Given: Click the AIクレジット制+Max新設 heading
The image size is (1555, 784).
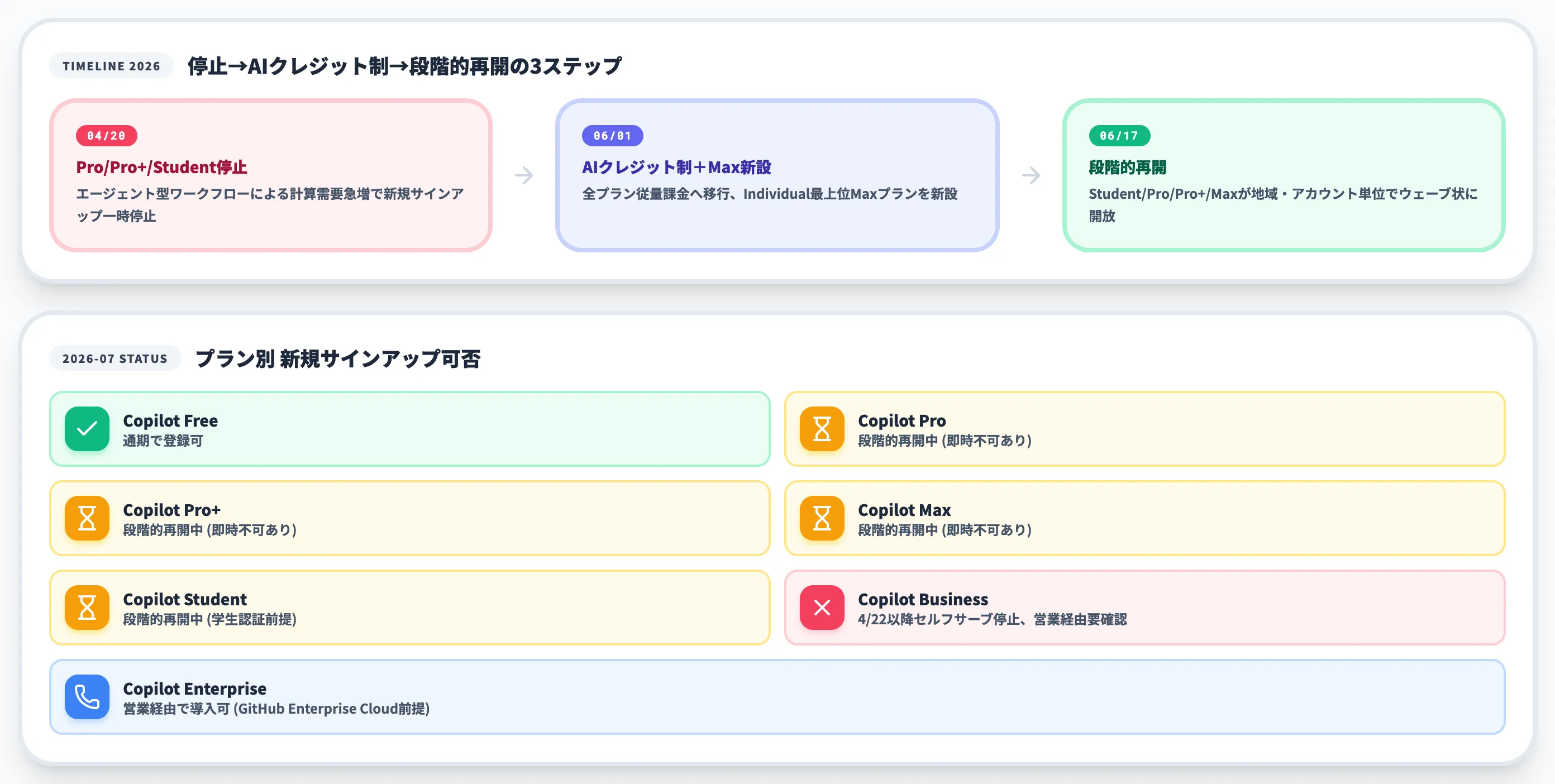Looking at the screenshot, I should [677, 167].
